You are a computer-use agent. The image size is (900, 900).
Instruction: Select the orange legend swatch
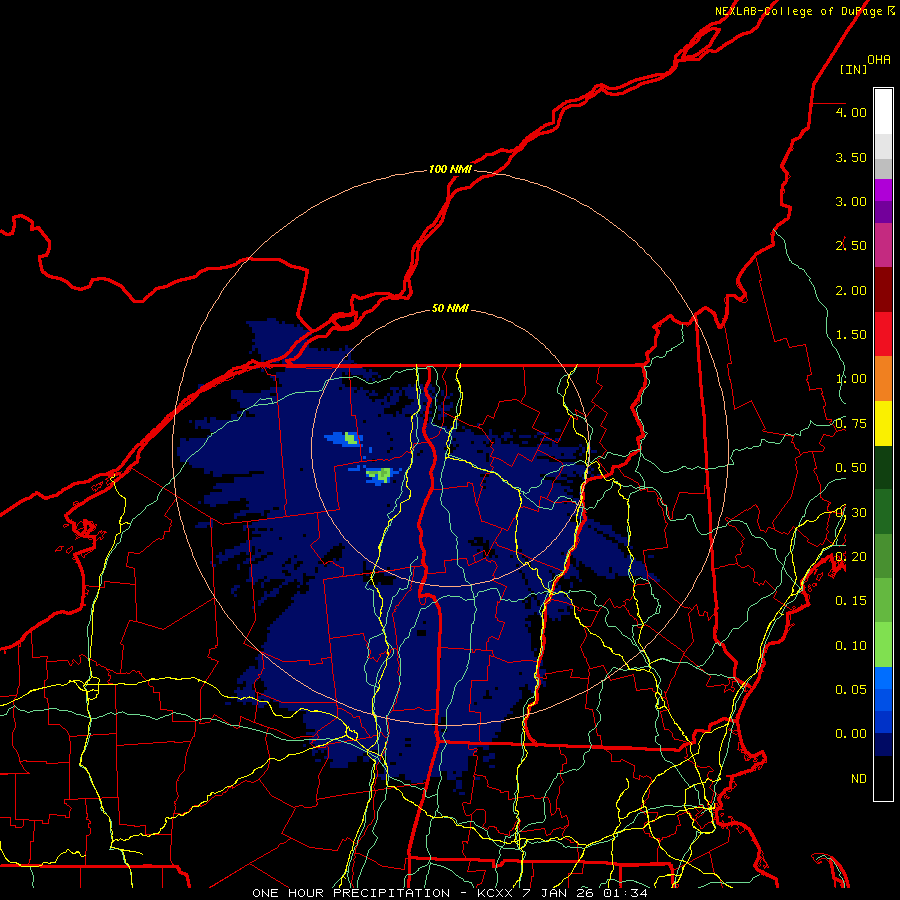(883, 379)
